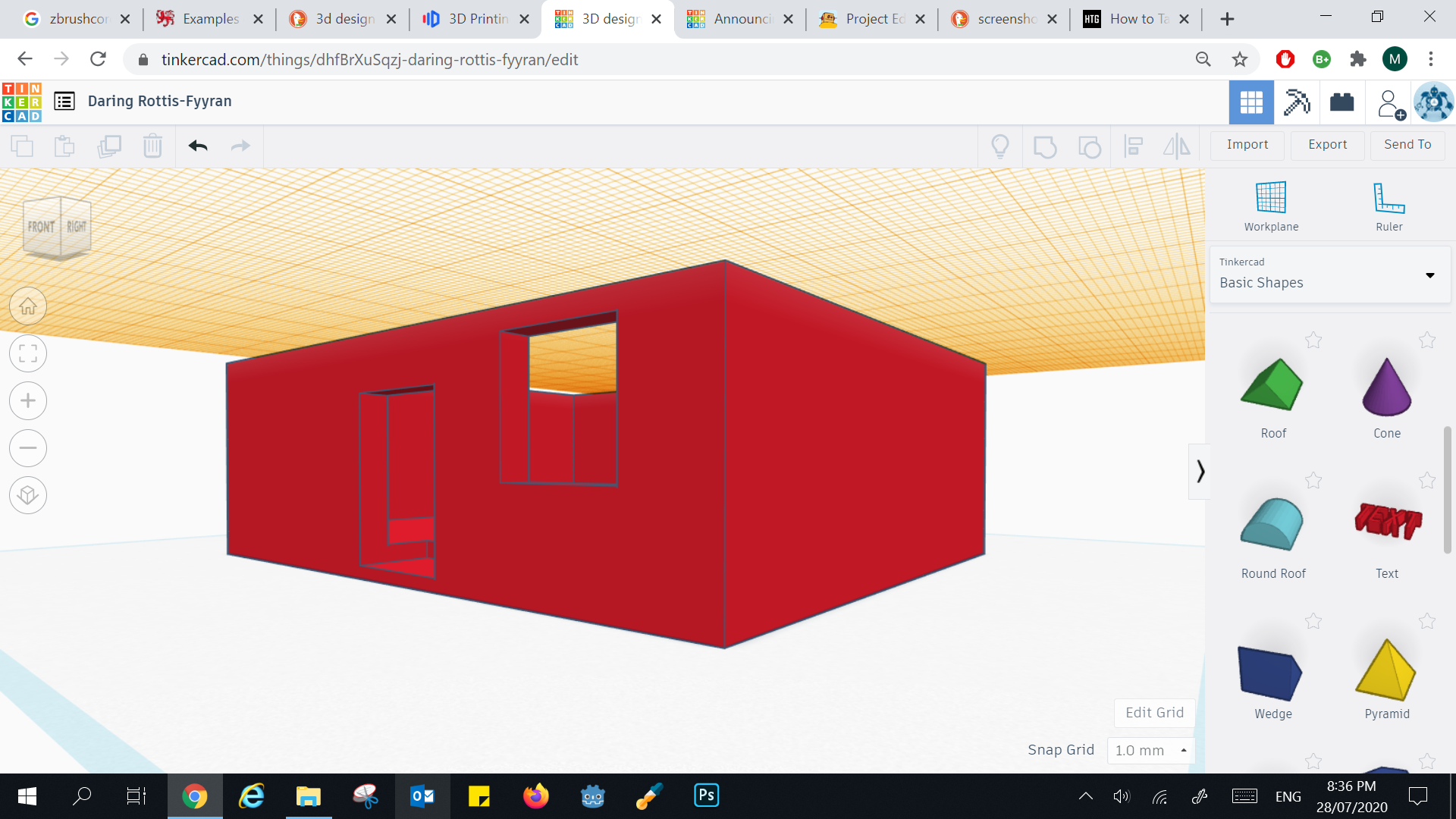This screenshot has width=1456, height=819.
Task: Click the Edit Grid button
Action: click(x=1154, y=712)
